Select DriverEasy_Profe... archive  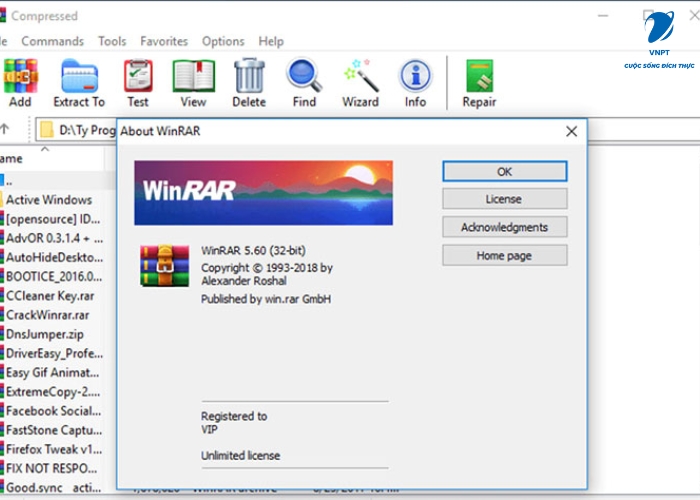point(52,354)
